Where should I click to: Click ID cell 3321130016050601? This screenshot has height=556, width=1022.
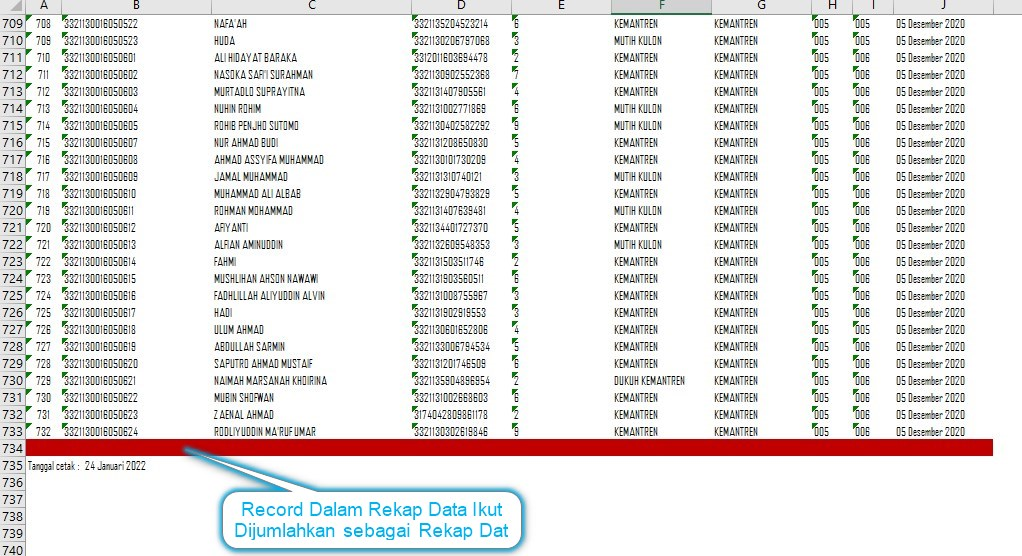[136, 57]
